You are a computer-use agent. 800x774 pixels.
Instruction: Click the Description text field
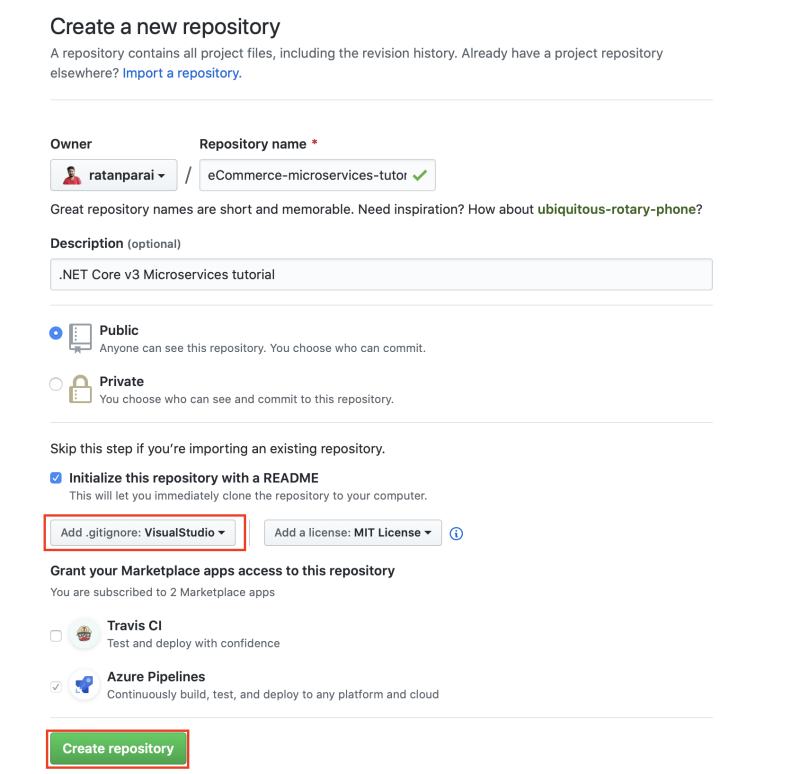[x=381, y=274]
